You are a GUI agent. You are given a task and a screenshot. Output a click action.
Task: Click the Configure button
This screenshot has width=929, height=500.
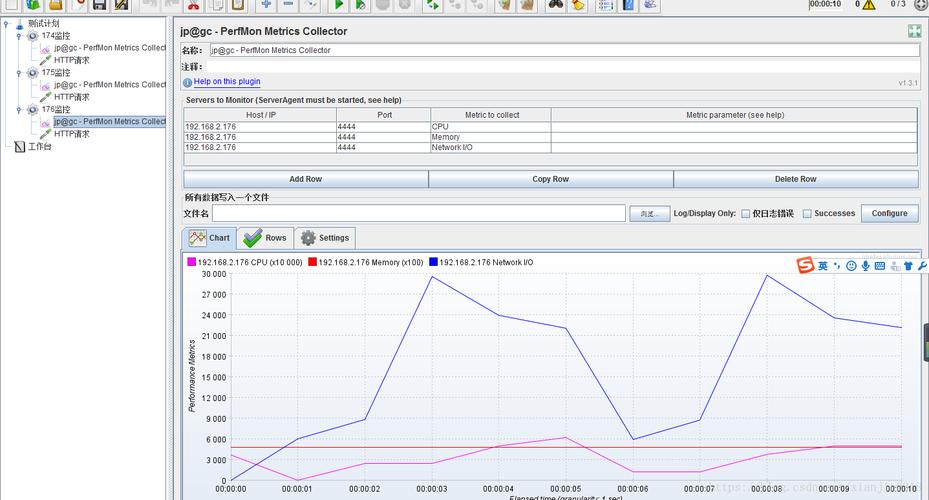click(x=889, y=213)
